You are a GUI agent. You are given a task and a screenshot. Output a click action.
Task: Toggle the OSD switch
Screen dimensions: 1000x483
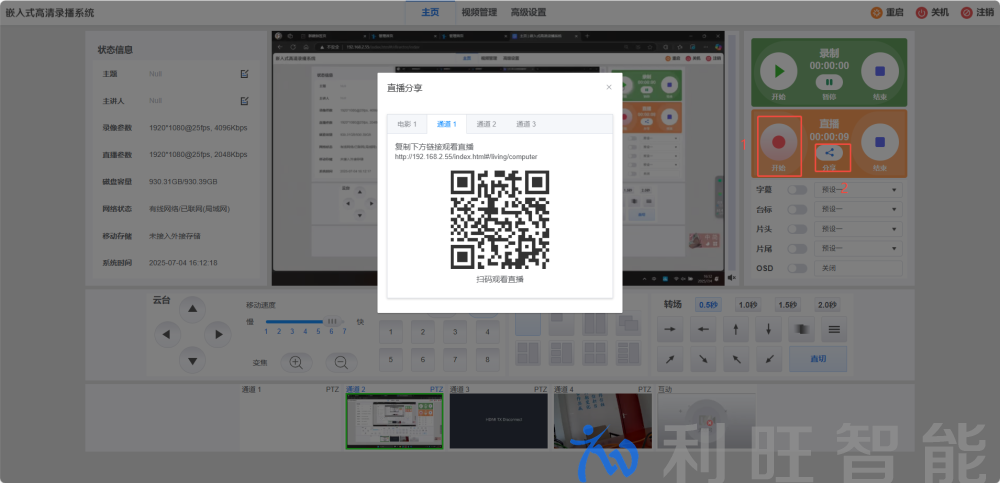pyautogui.click(x=797, y=268)
